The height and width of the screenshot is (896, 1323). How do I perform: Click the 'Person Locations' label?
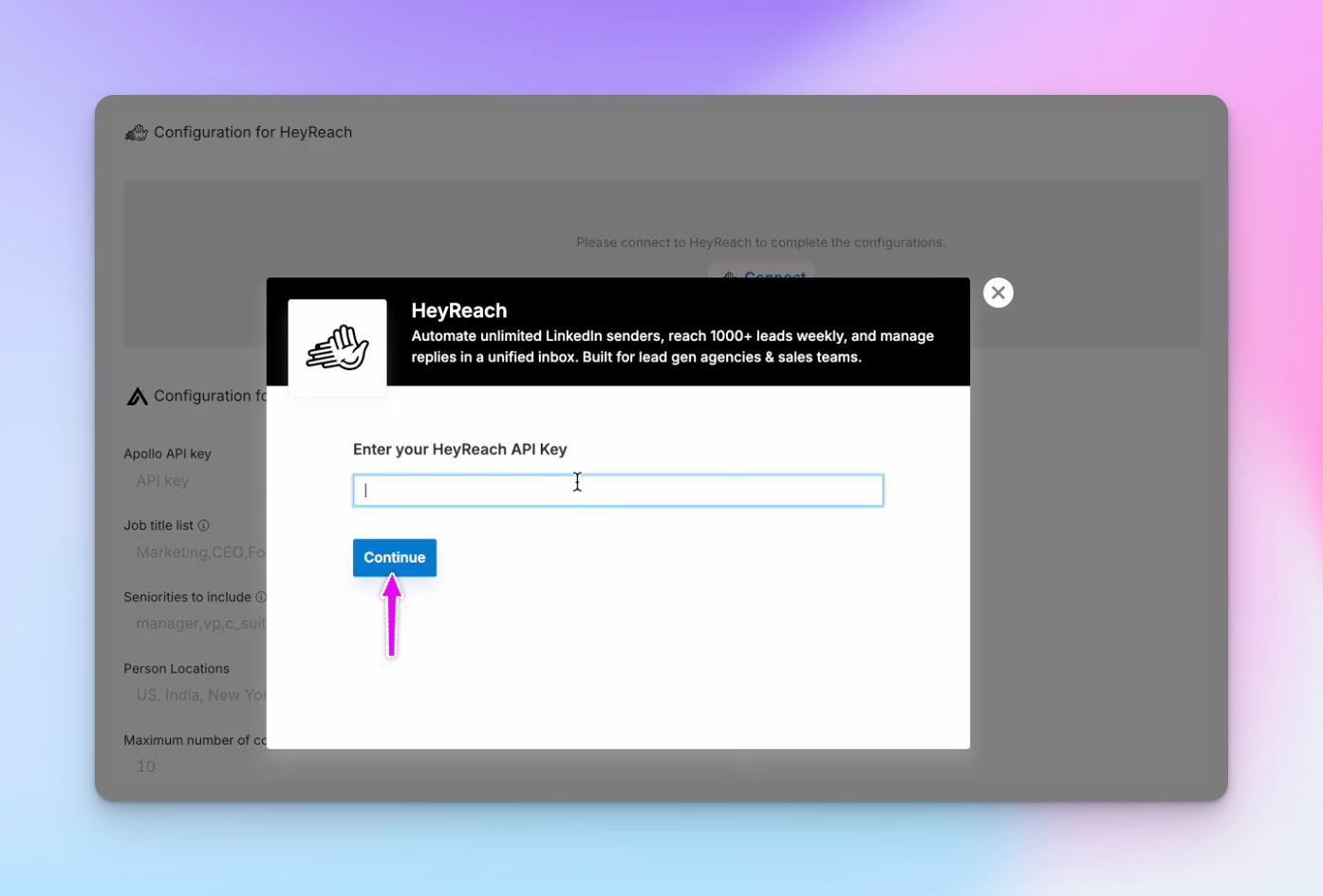177,668
